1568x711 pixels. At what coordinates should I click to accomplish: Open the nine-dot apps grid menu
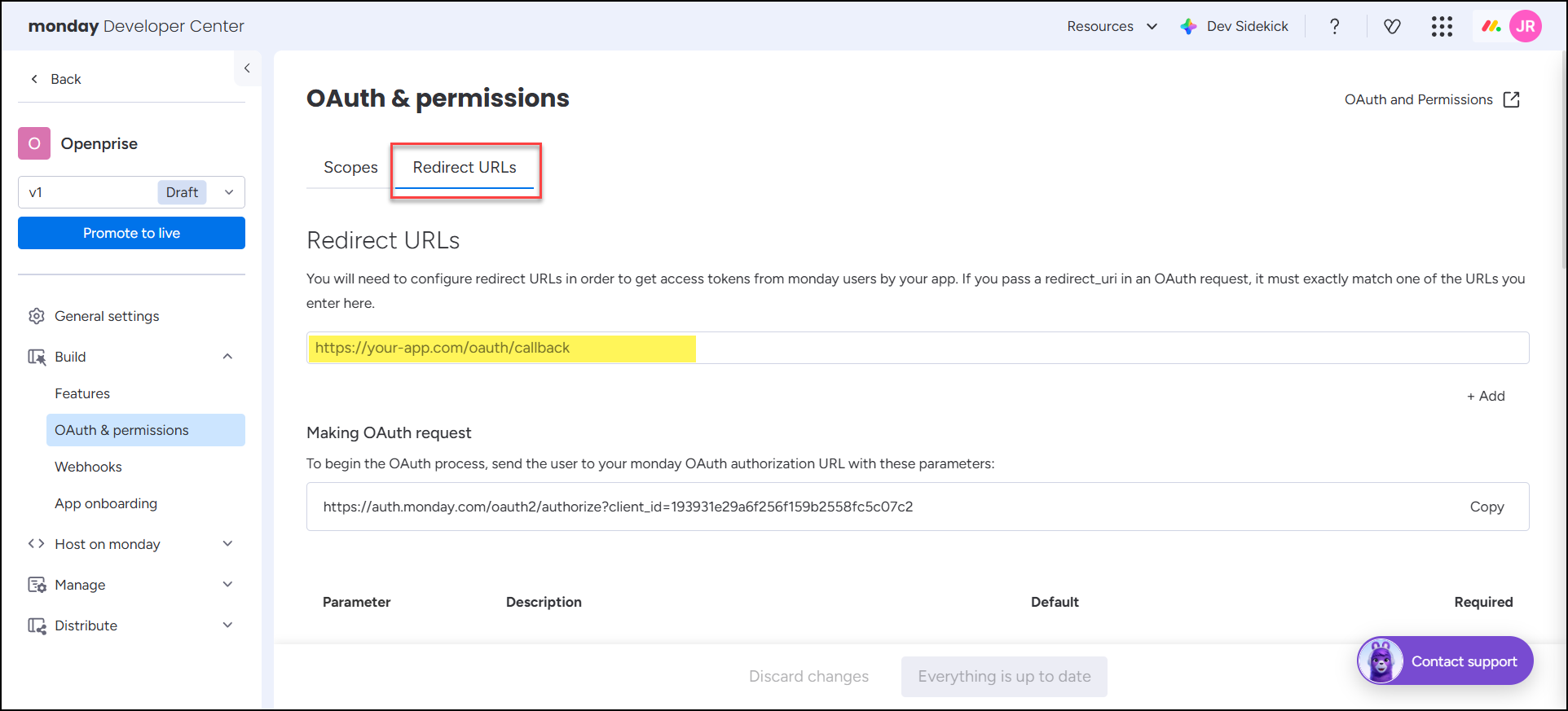[x=1442, y=26]
